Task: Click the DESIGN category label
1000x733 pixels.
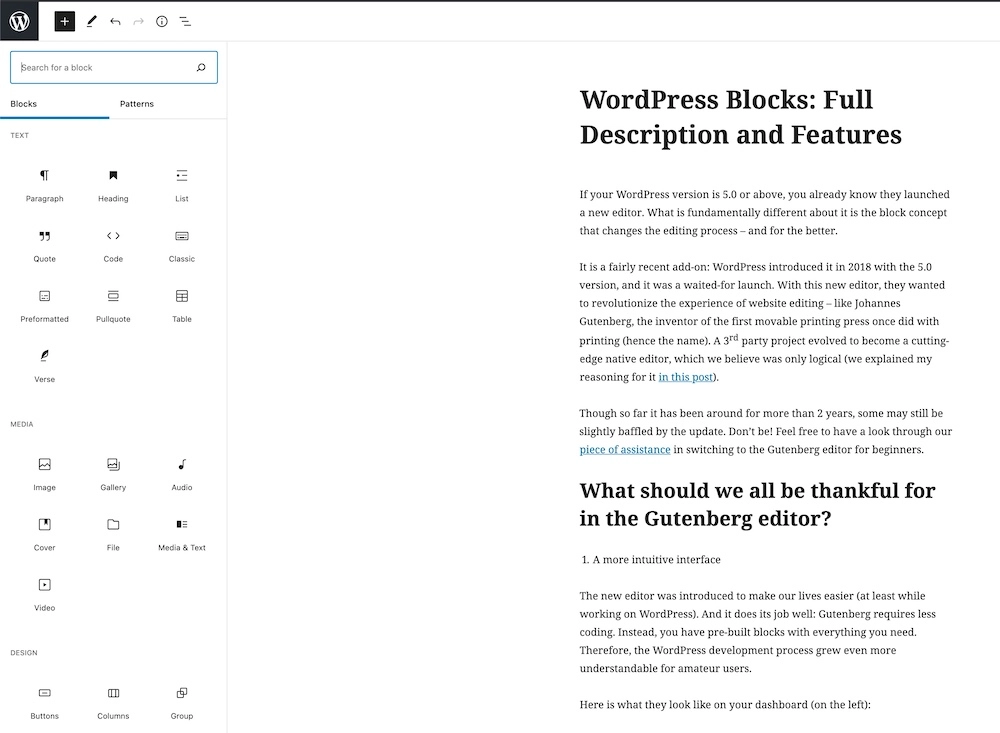Action: click(x=24, y=653)
